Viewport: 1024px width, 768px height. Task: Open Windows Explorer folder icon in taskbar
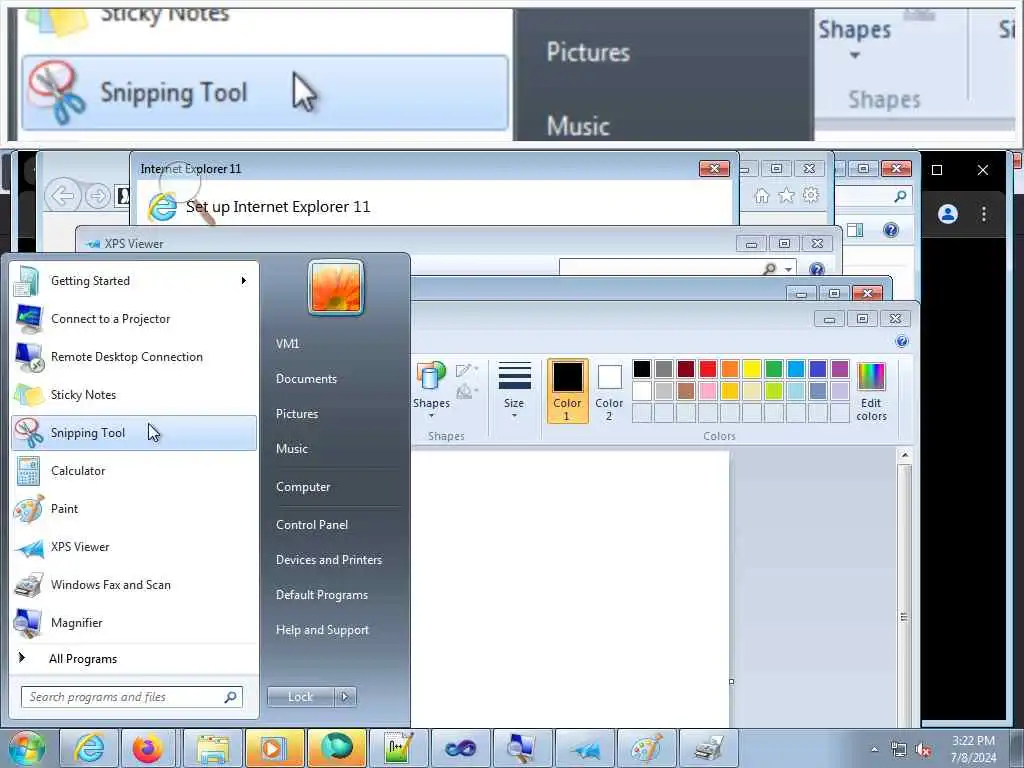click(213, 748)
